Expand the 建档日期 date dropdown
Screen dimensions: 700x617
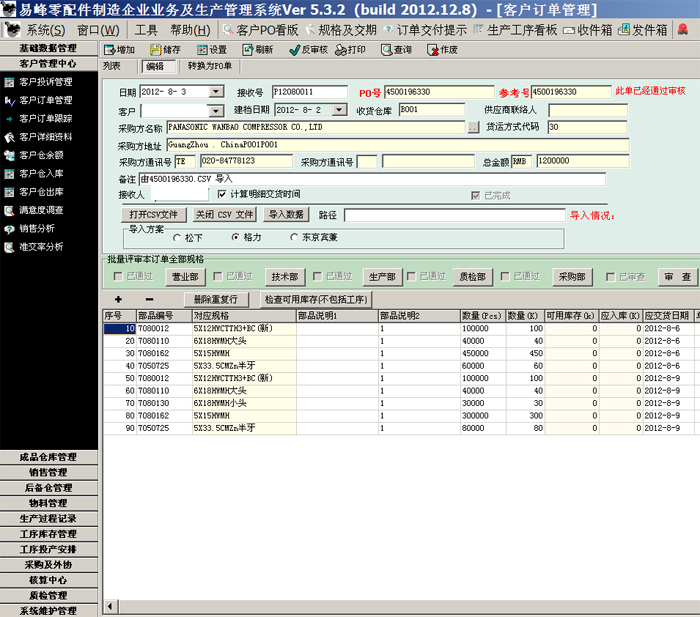coord(339,111)
